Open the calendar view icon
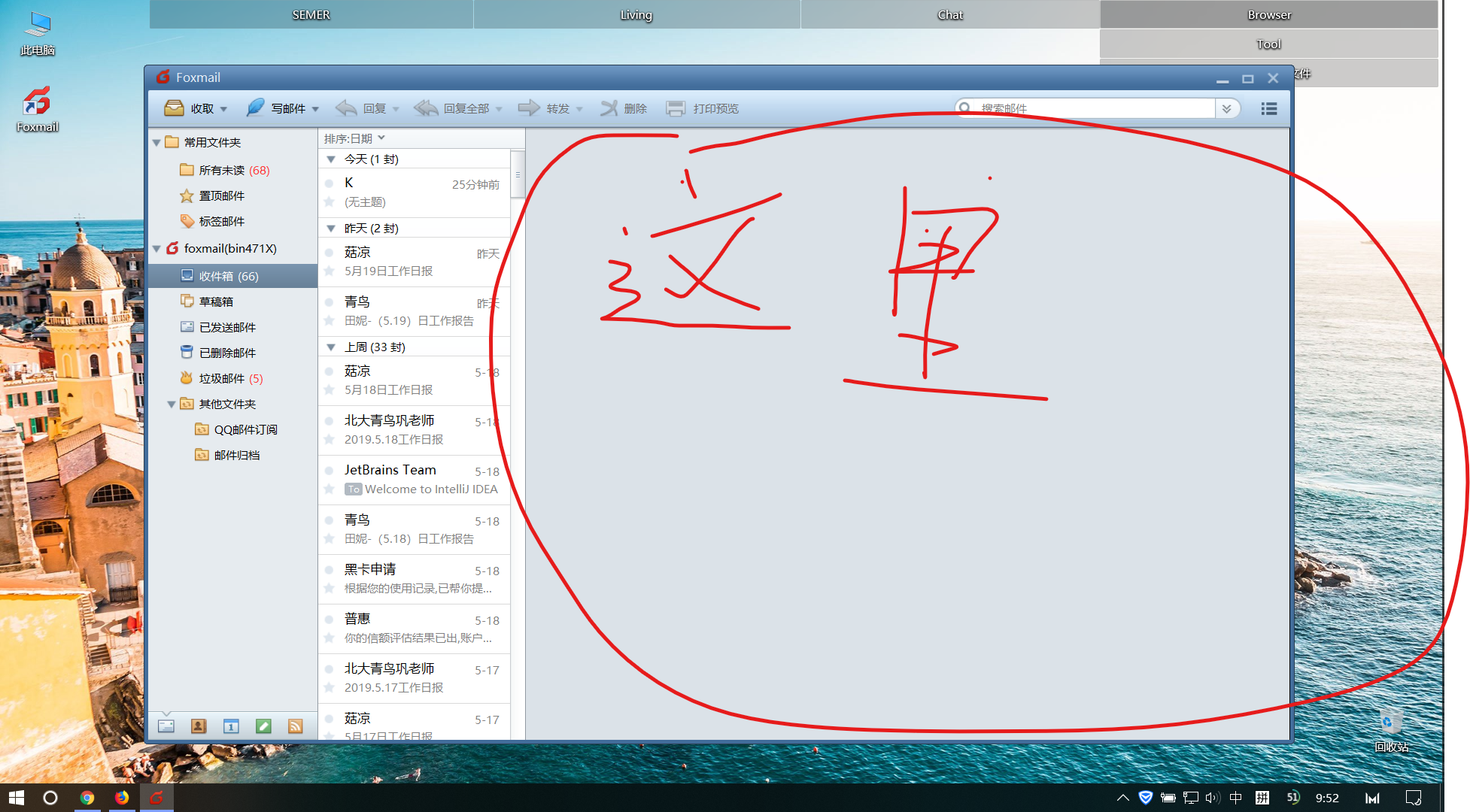 click(x=231, y=726)
